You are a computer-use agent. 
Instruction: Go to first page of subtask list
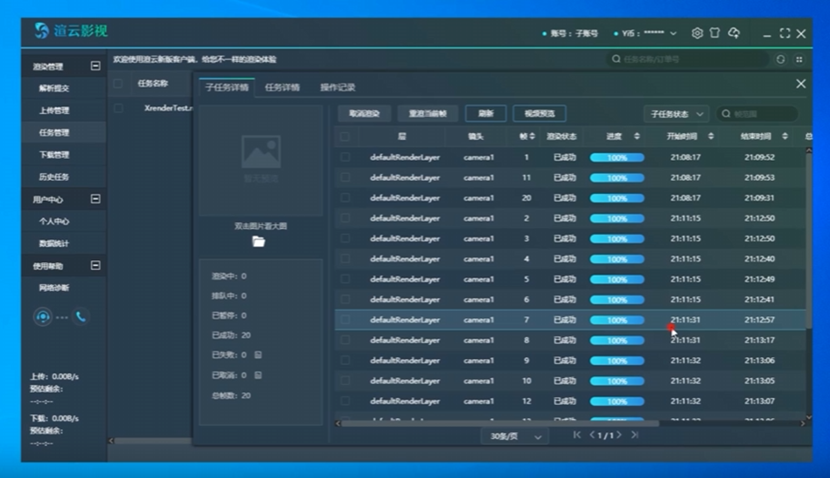[577, 435]
